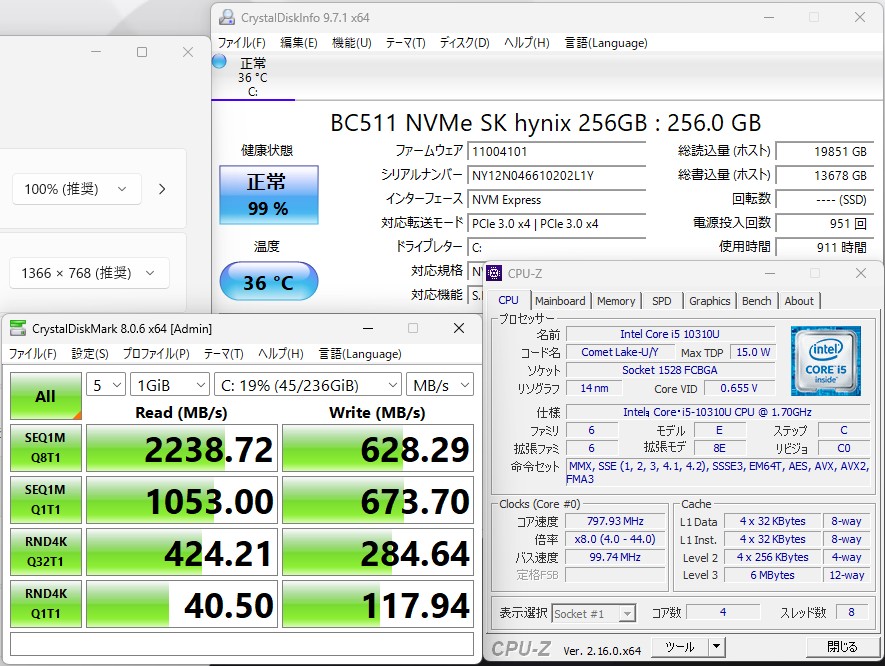Open the MB/s unit dropdown
This screenshot has height=666, width=885.
tap(440, 385)
